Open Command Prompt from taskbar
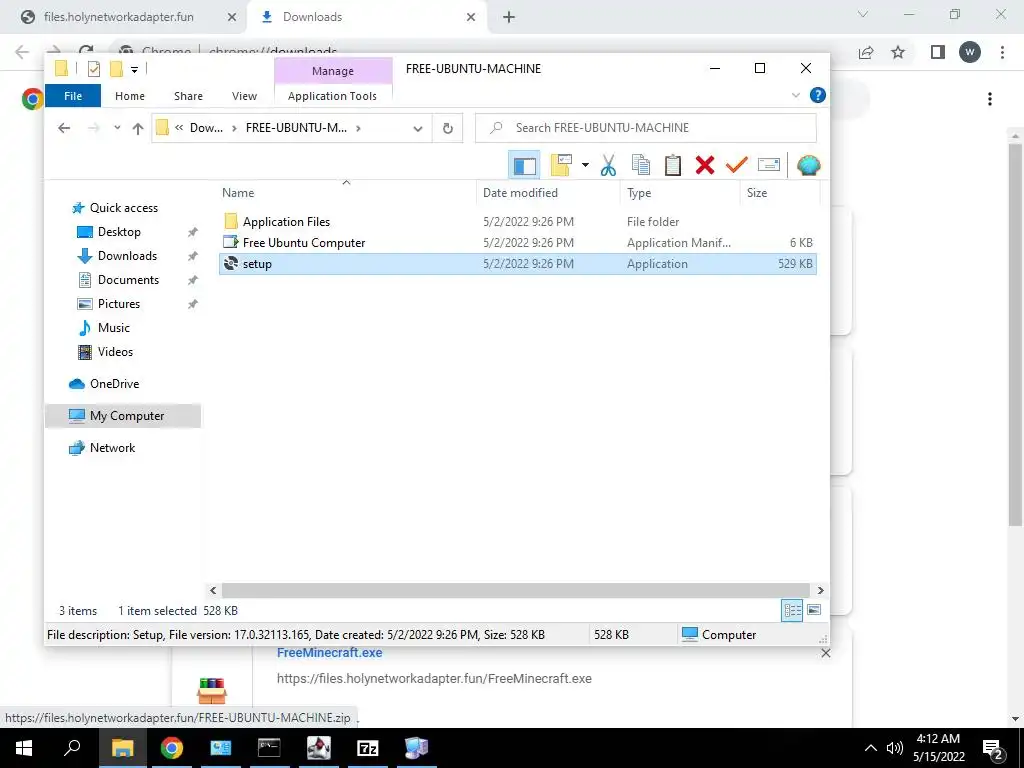This screenshot has width=1024, height=768. tap(269, 748)
